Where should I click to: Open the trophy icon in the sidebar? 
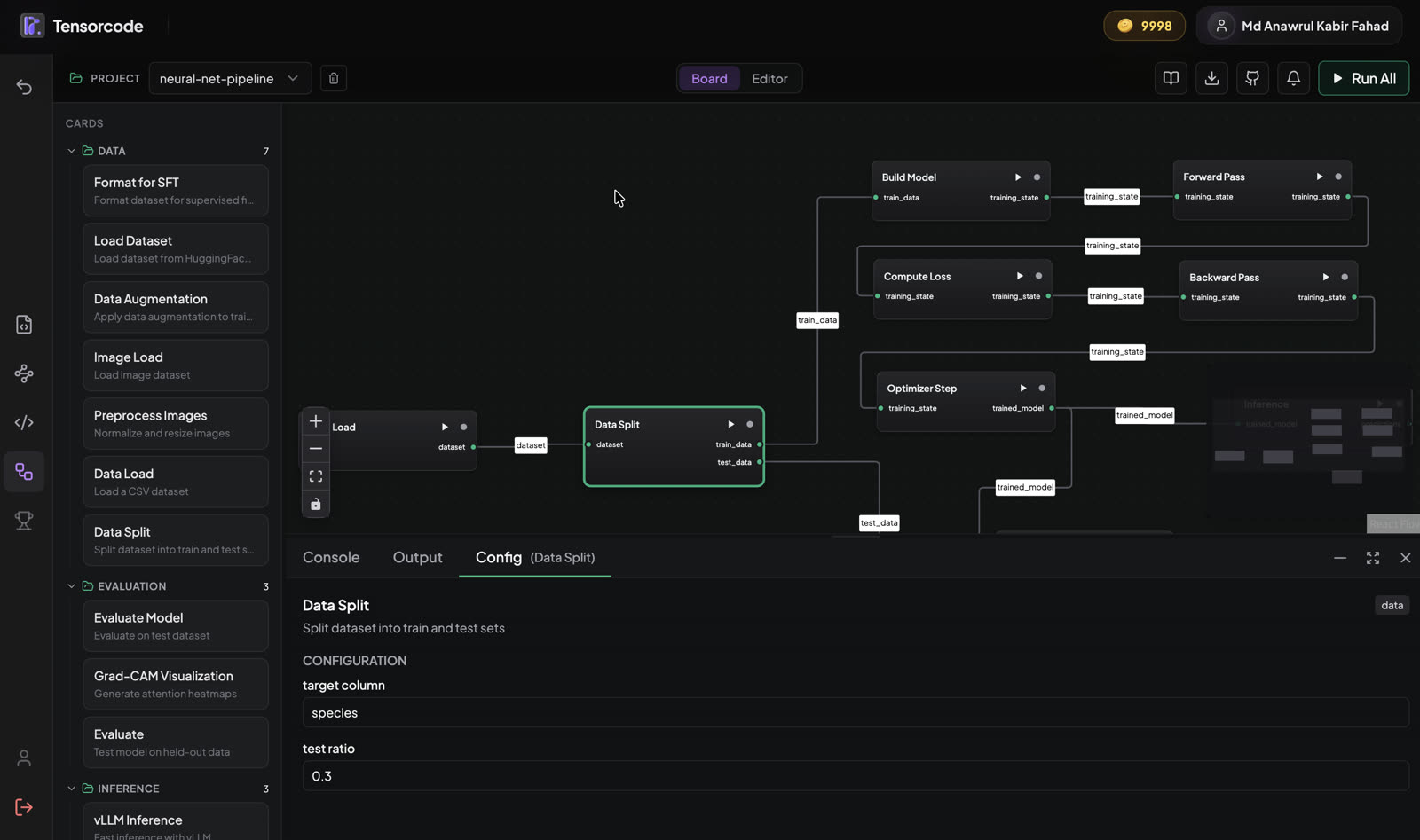24,521
